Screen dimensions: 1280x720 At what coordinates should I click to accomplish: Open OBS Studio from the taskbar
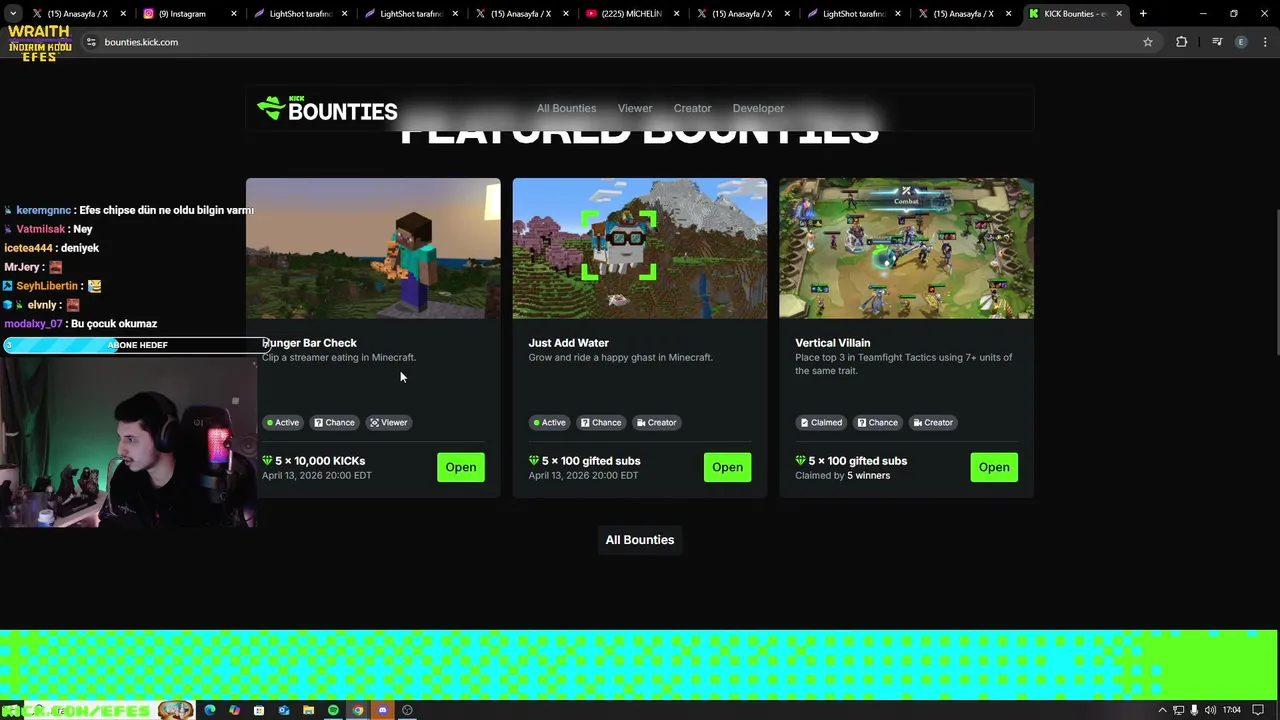click(407, 710)
